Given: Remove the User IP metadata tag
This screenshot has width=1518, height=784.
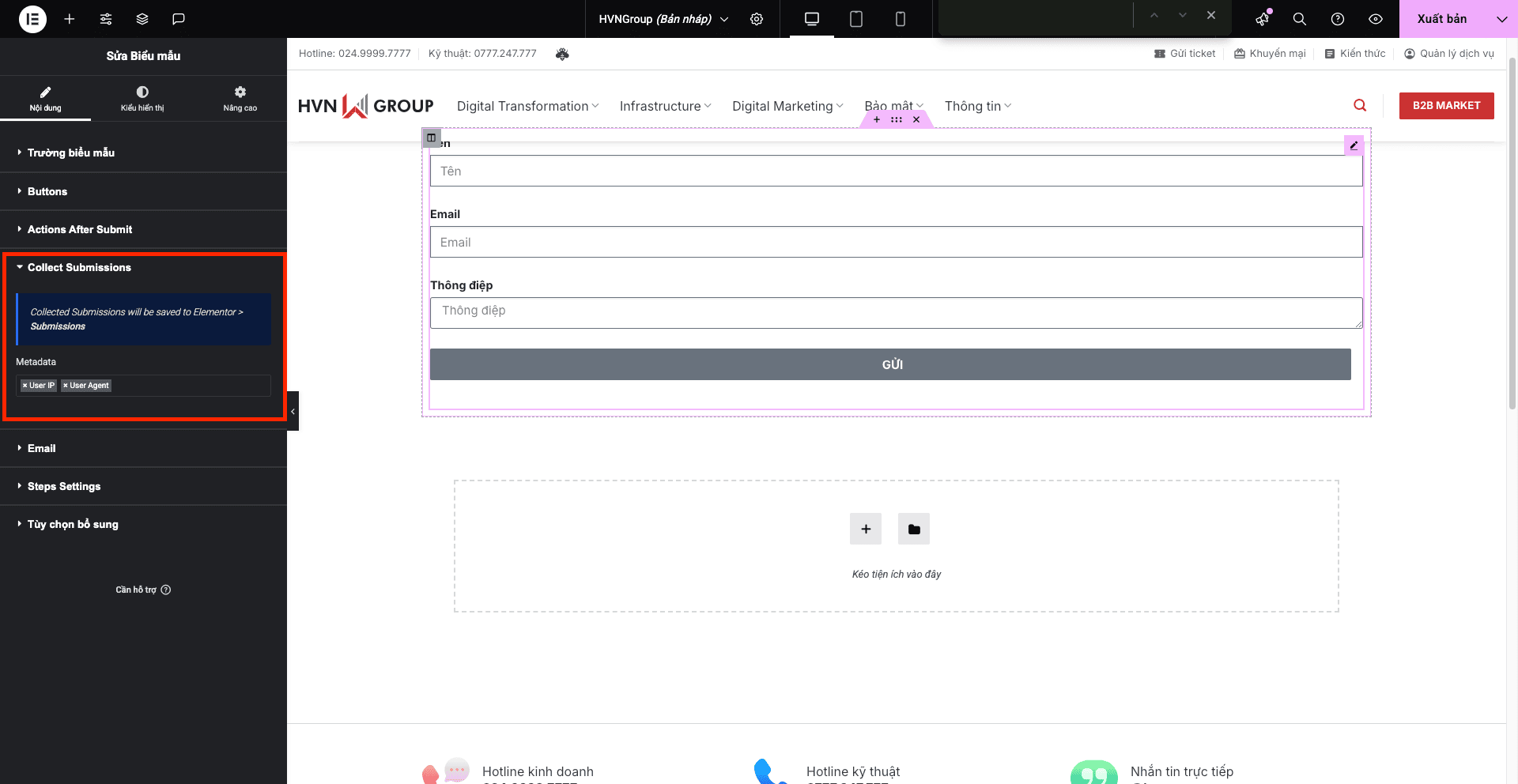Looking at the screenshot, I should (x=25, y=386).
